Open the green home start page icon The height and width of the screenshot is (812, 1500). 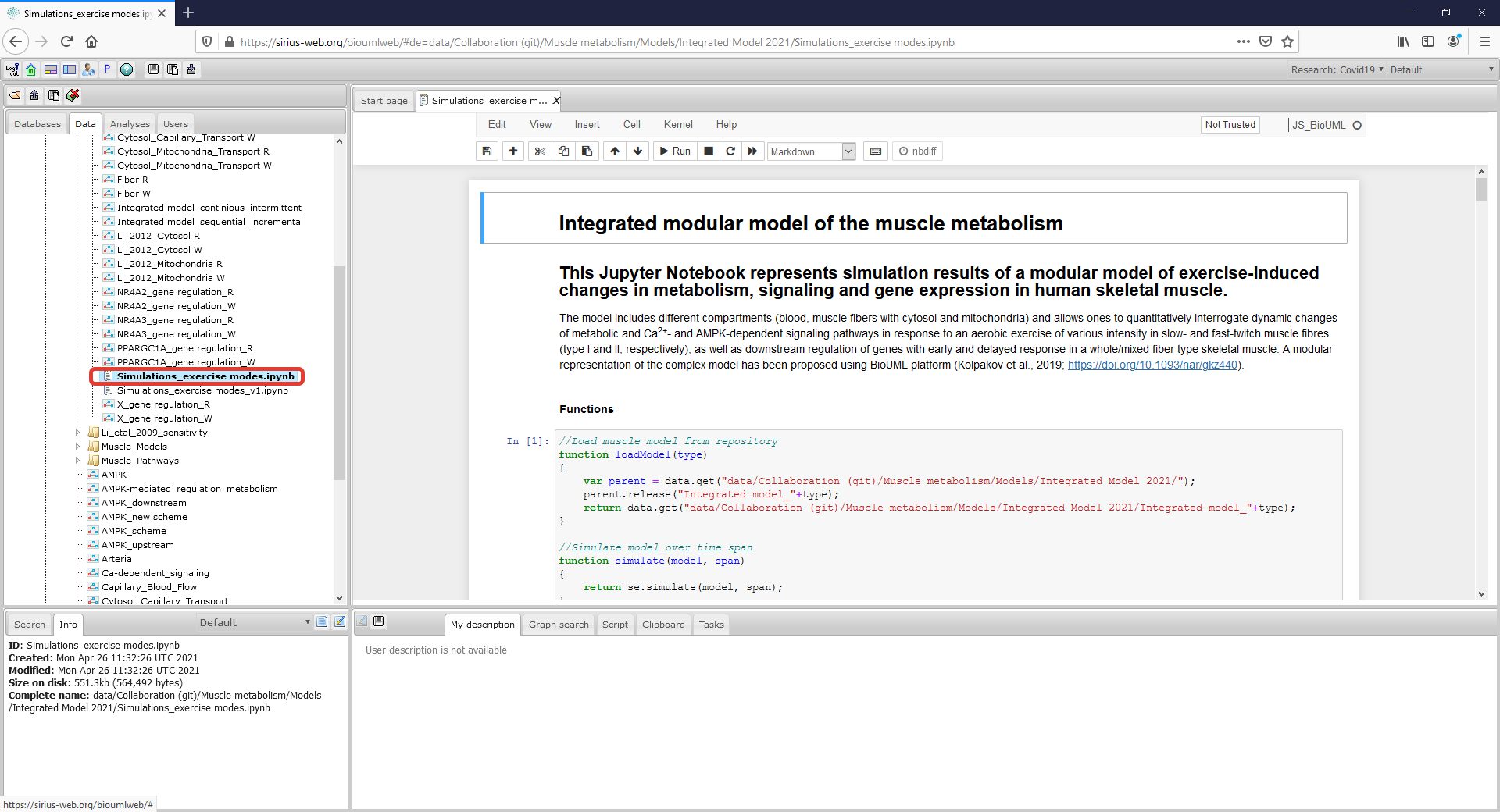pyautogui.click(x=31, y=69)
